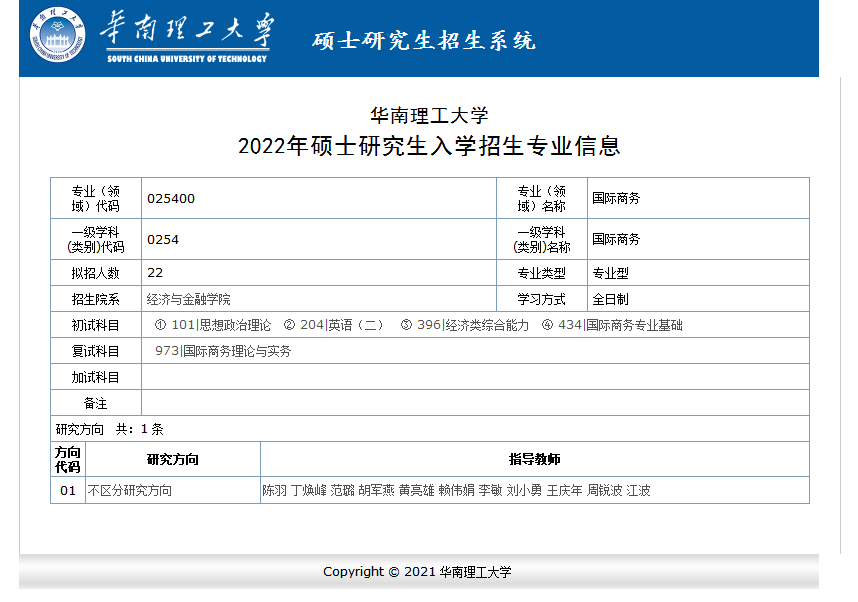The width and height of the screenshot is (858, 602).
Task: Click the Copyright 2021 华南理工大学 footer text
Action: tap(417, 572)
